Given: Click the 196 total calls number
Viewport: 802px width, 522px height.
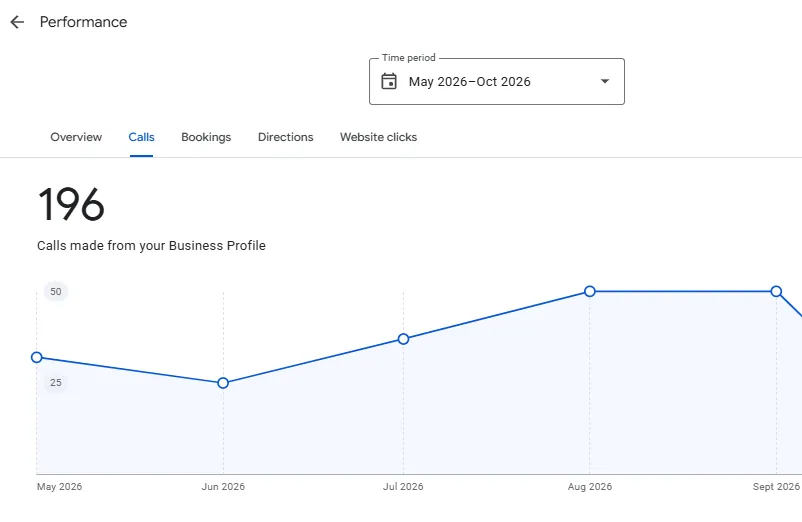Looking at the screenshot, I should pyautogui.click(x=71, y=205).
